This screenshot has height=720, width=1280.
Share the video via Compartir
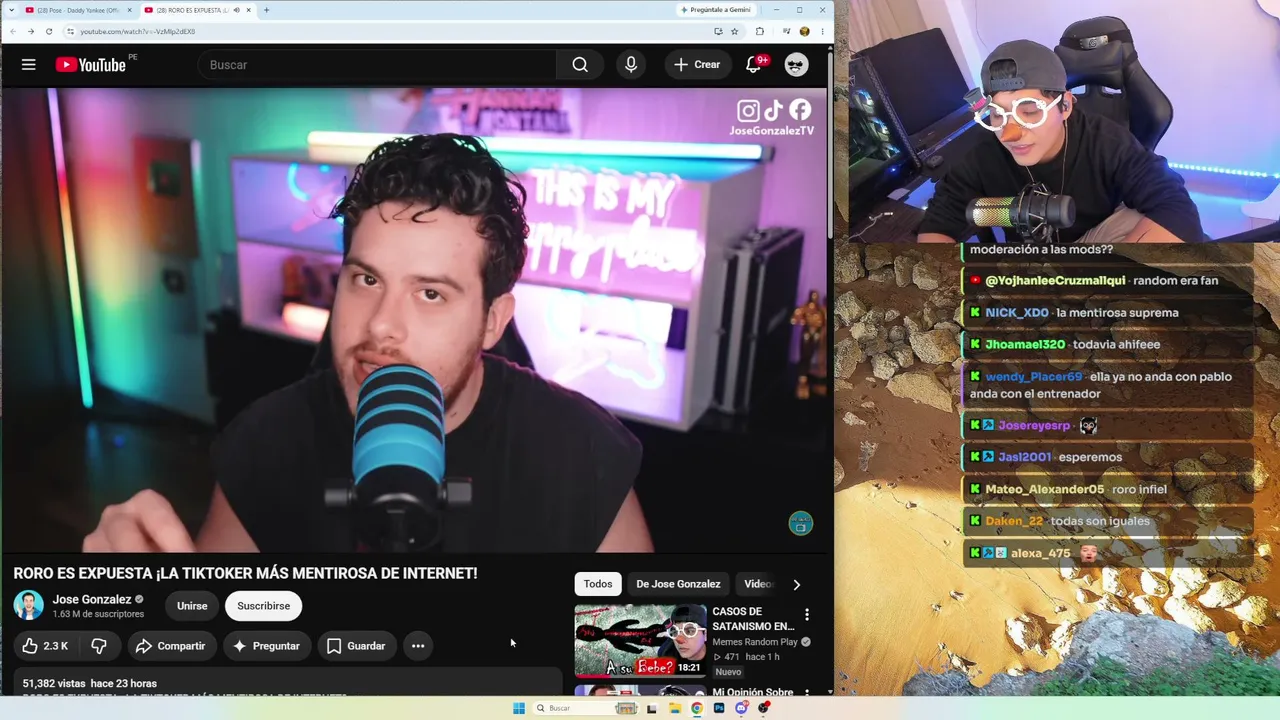171,646
